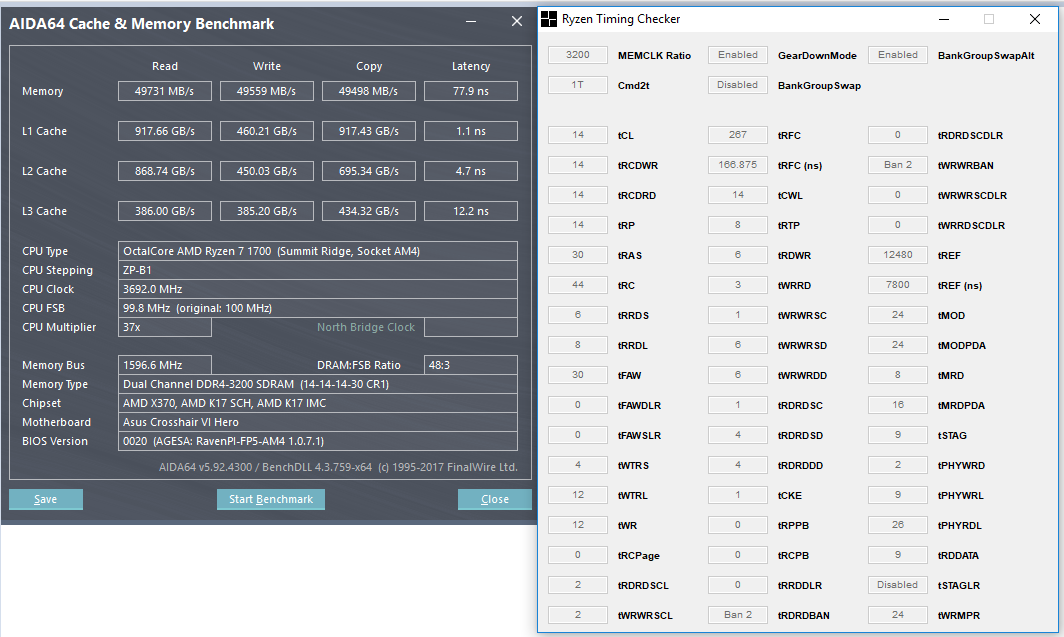Screen dimensions: 1064x637
Task: Click Memory Bus value 1596.6 MHz
Action: 165,365
